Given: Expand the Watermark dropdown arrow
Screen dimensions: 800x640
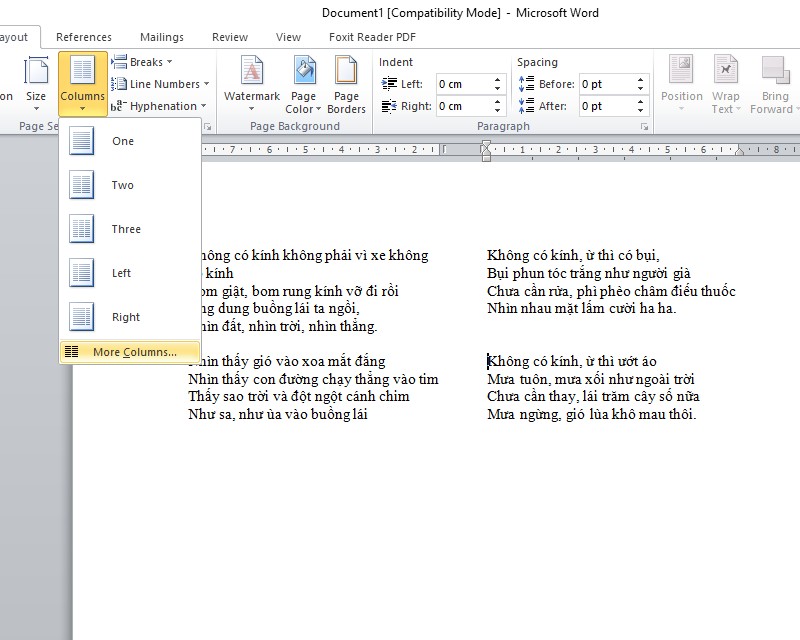Looking at the screenshot, I should tap(252, 109).
